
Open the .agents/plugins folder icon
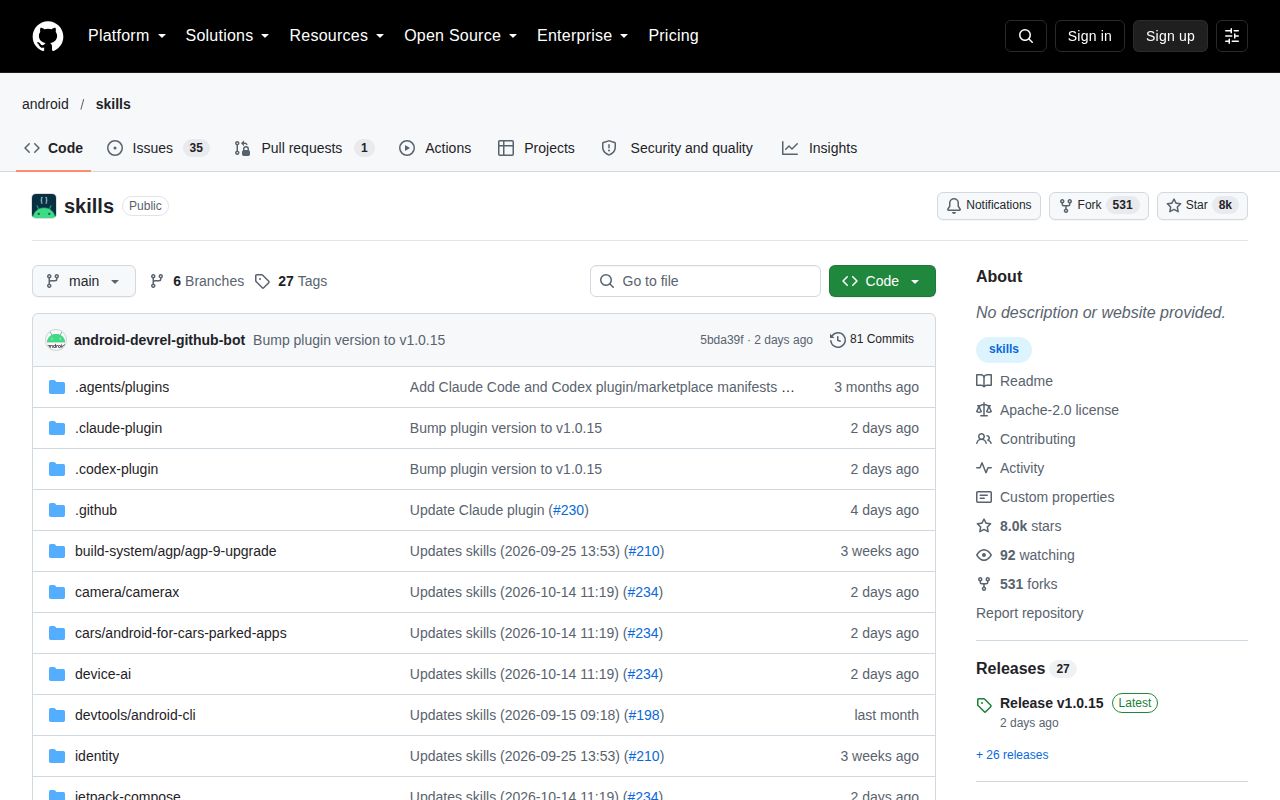57,387
